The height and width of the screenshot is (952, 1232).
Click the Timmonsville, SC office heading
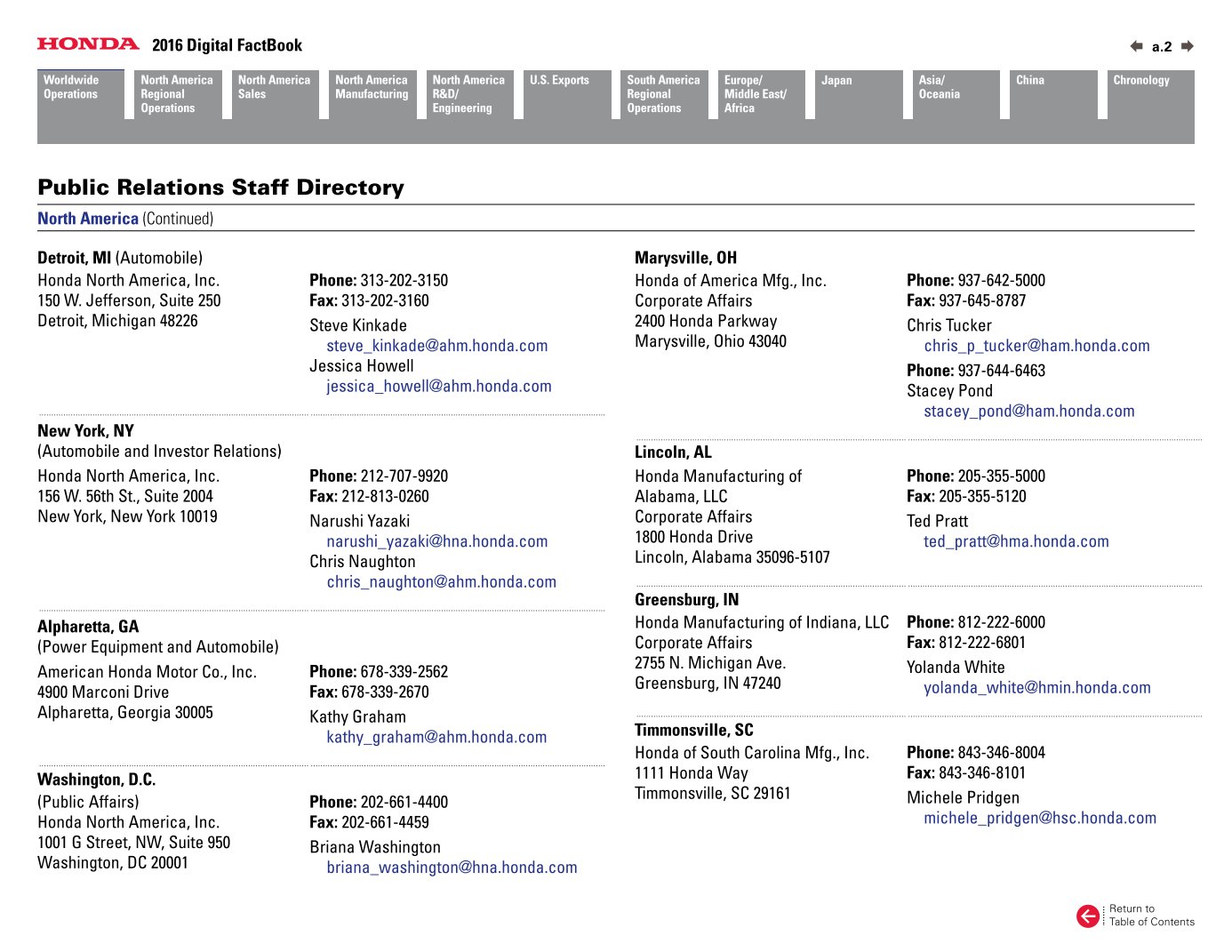coord(694,730)
